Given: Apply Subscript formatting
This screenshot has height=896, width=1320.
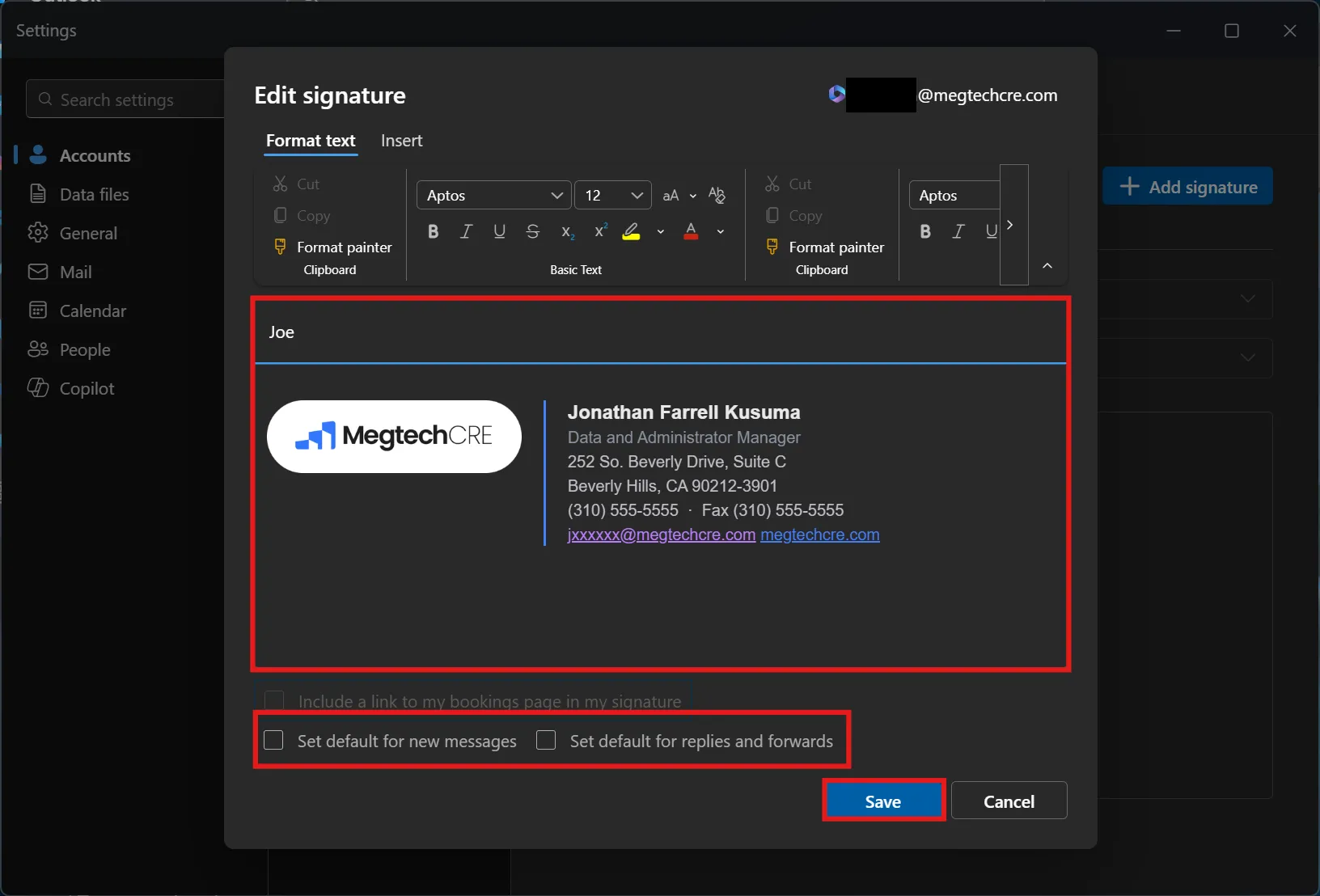Looking at the screenshot, I should [x=568, y=232].
